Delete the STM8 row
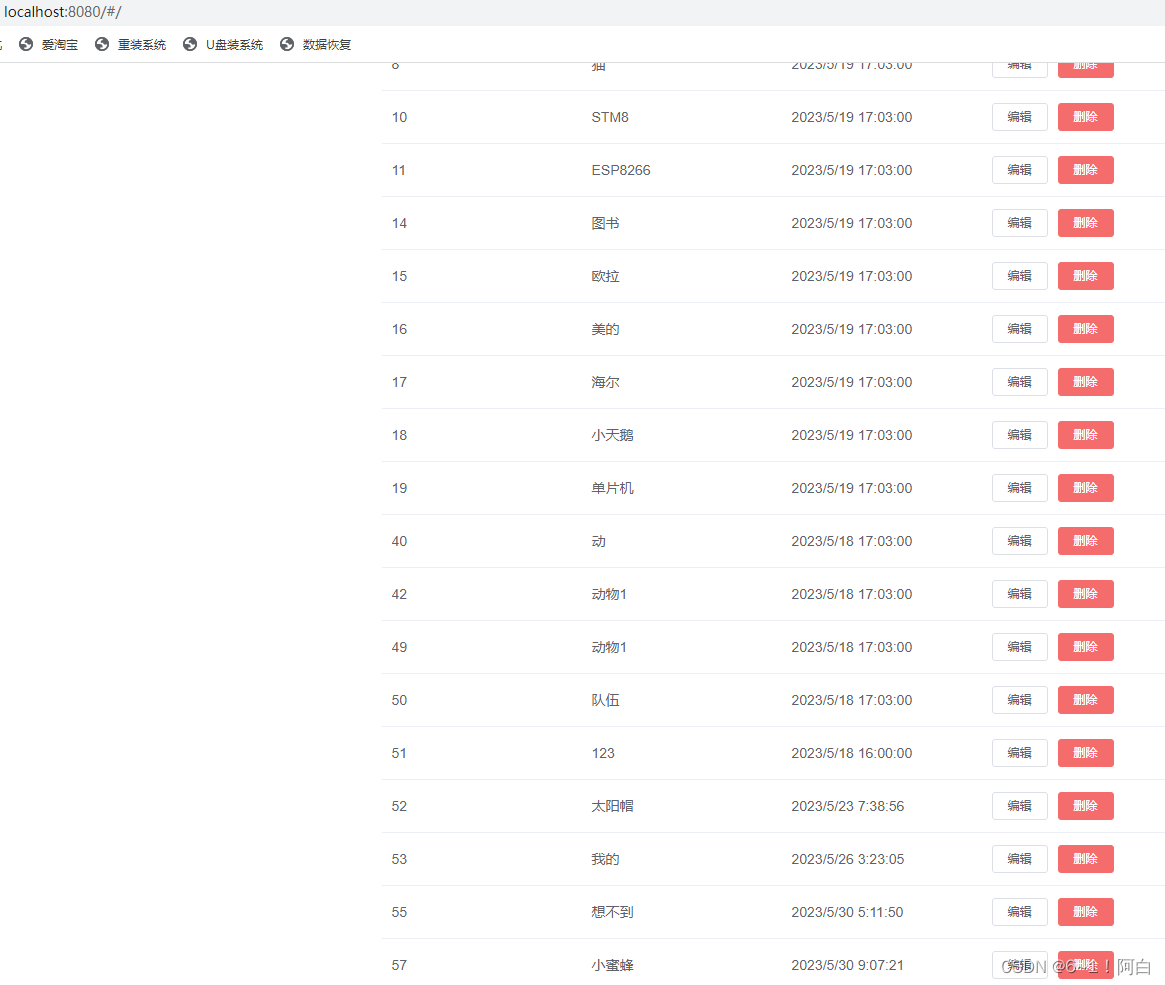 pos(1086,117)
